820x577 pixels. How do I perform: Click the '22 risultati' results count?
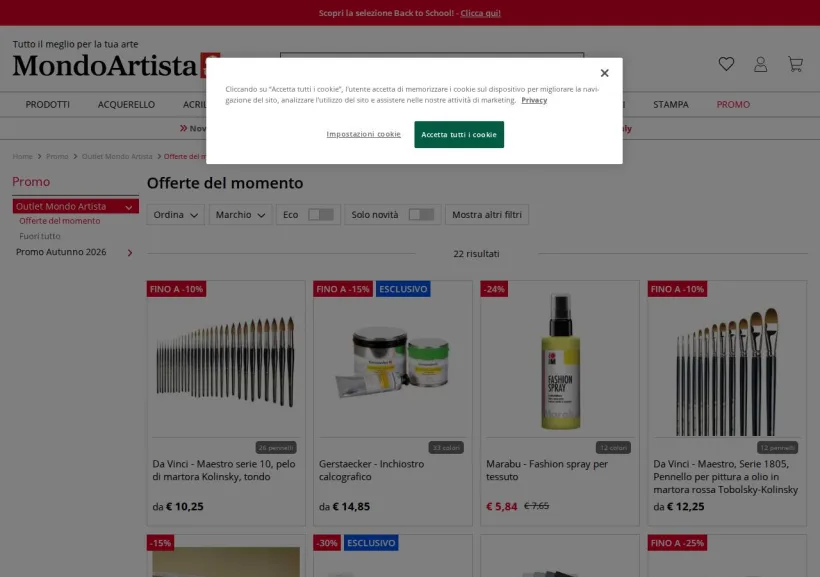tap(476, 254)
